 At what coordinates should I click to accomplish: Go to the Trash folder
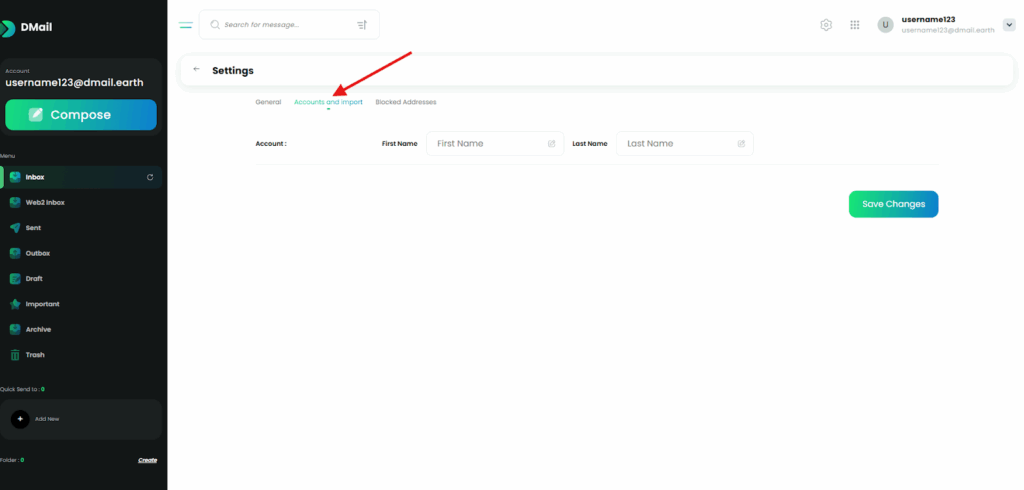point(34,355)
